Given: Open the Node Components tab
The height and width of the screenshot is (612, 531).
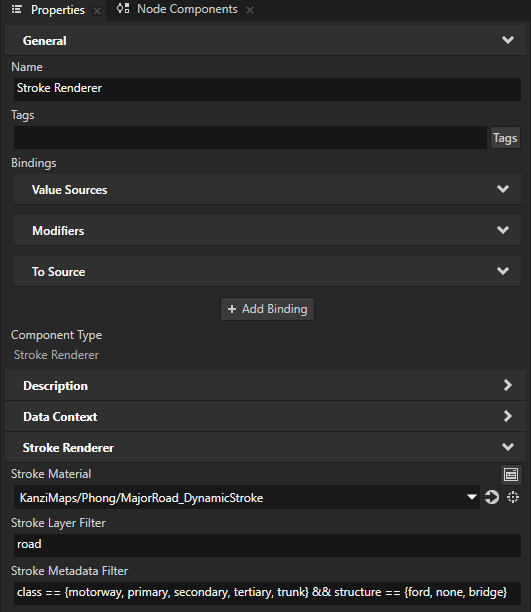Looking at the screenshot, I should 187,9.
